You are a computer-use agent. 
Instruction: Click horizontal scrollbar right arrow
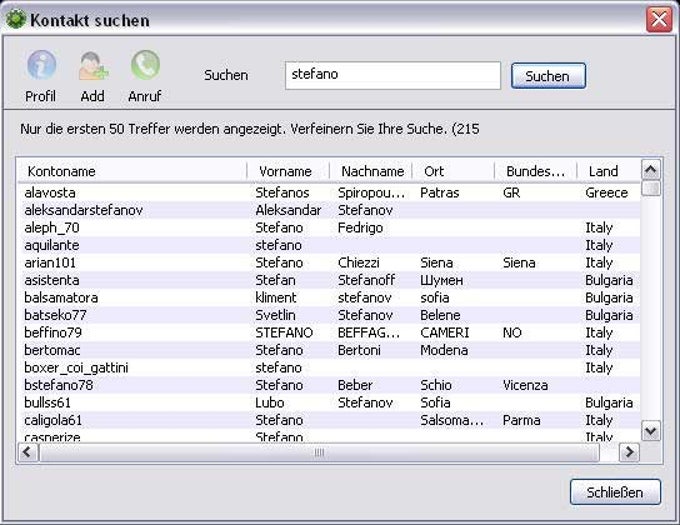coord(629,452)
